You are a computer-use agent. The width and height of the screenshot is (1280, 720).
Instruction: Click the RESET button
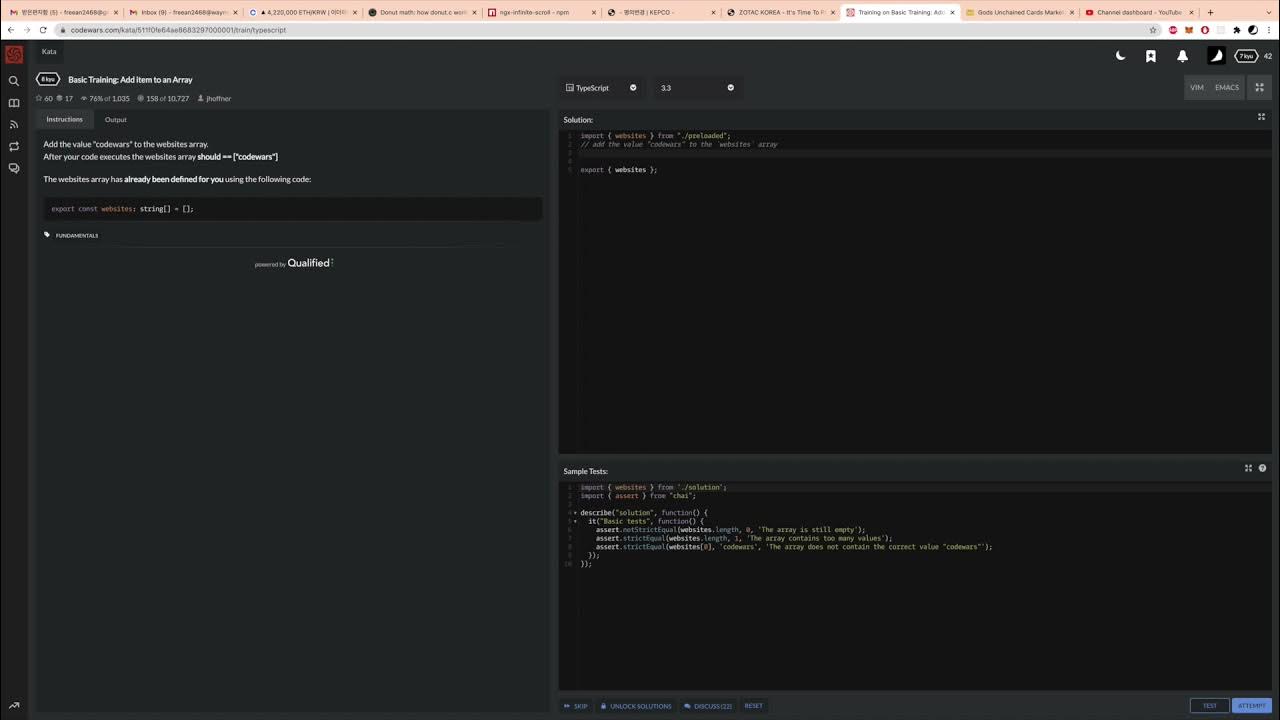754,706
